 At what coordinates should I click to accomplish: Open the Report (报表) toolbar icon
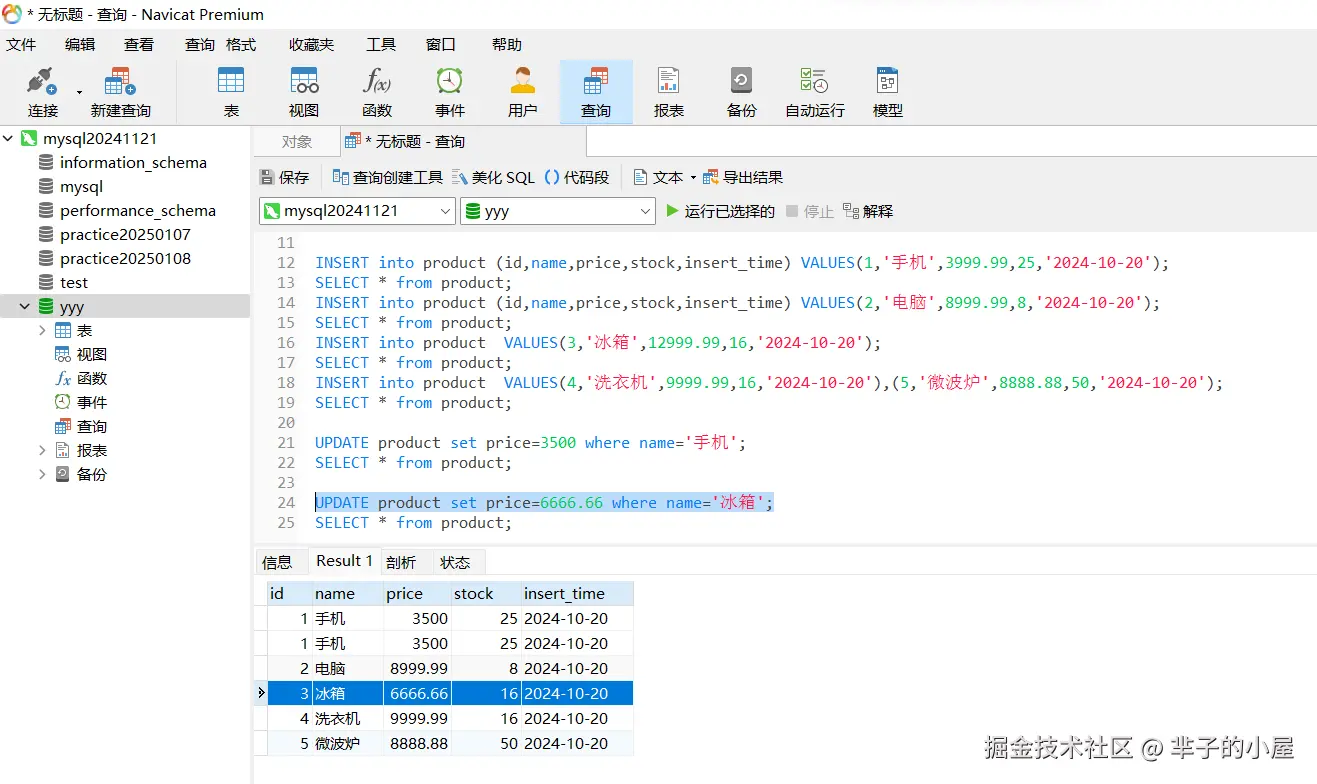click(x=669, y=92)
